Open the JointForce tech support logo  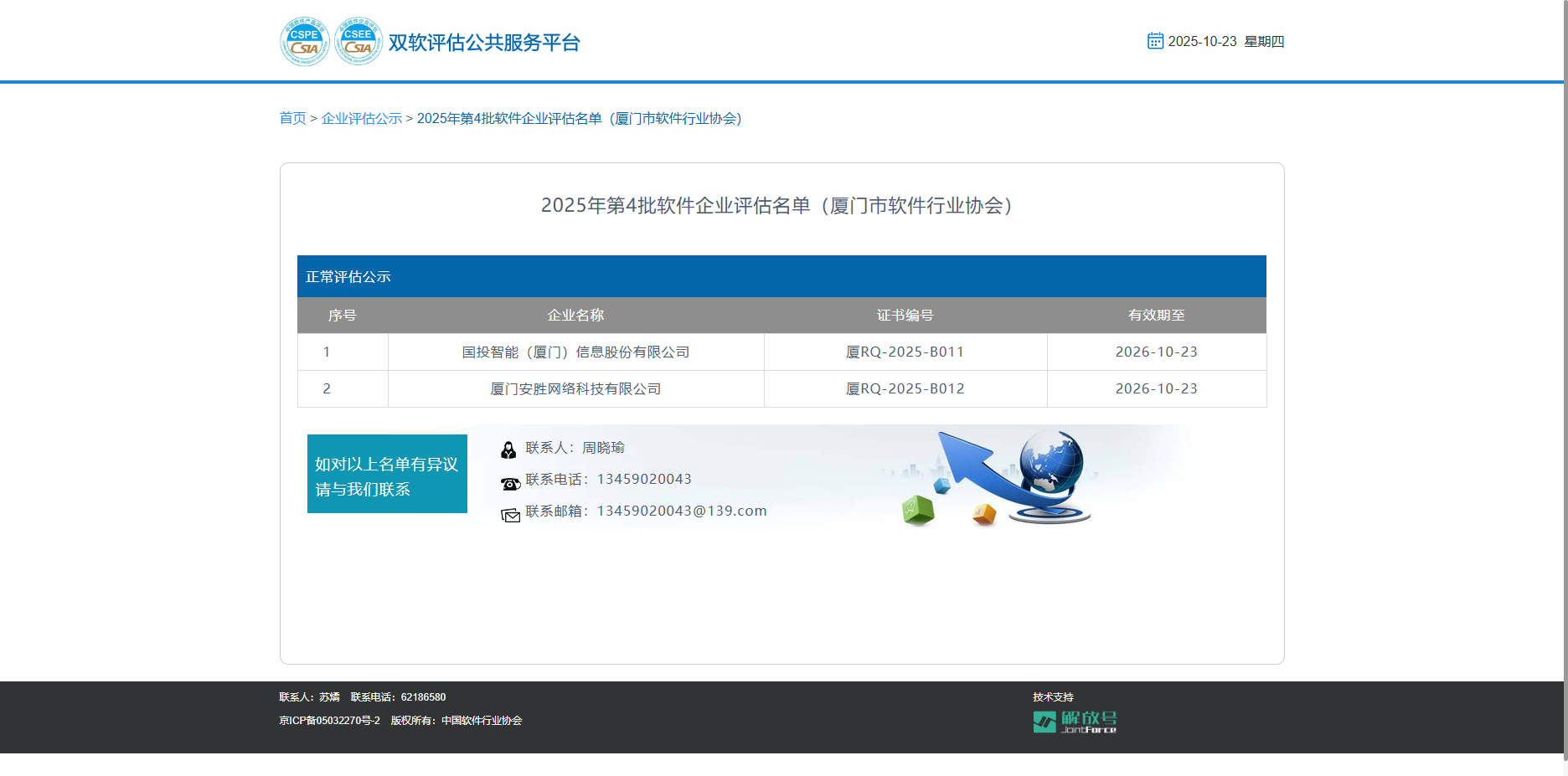click(x=1075, y=722)
